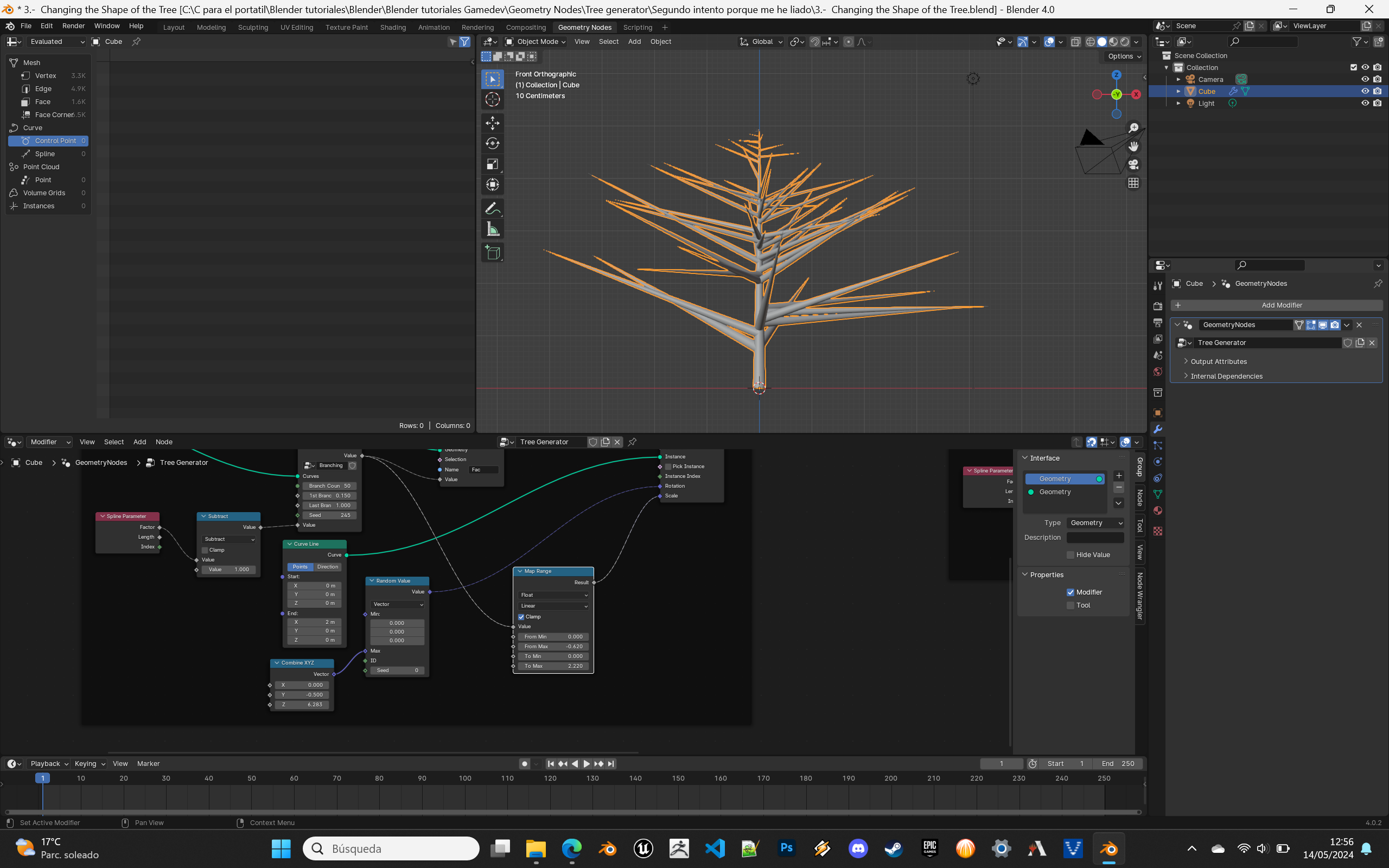Screen dimensions: 1389x868
Task: Click the zoom magnifier in viewport gizmo
Action: click(1133, 128)
